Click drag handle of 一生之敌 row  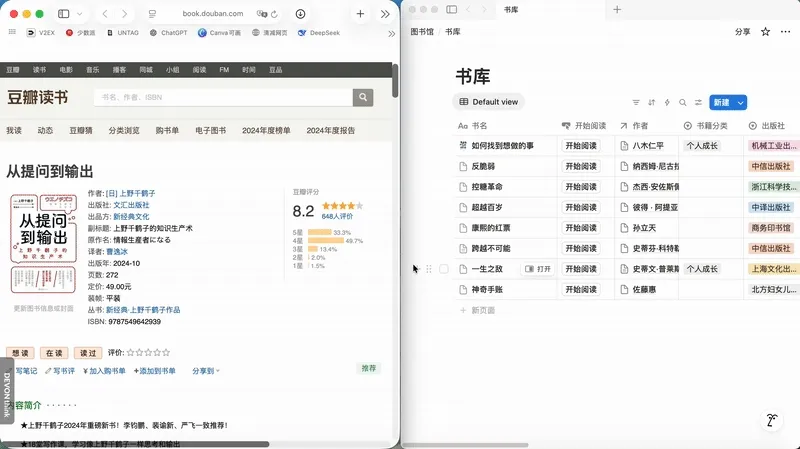point(429,269)
